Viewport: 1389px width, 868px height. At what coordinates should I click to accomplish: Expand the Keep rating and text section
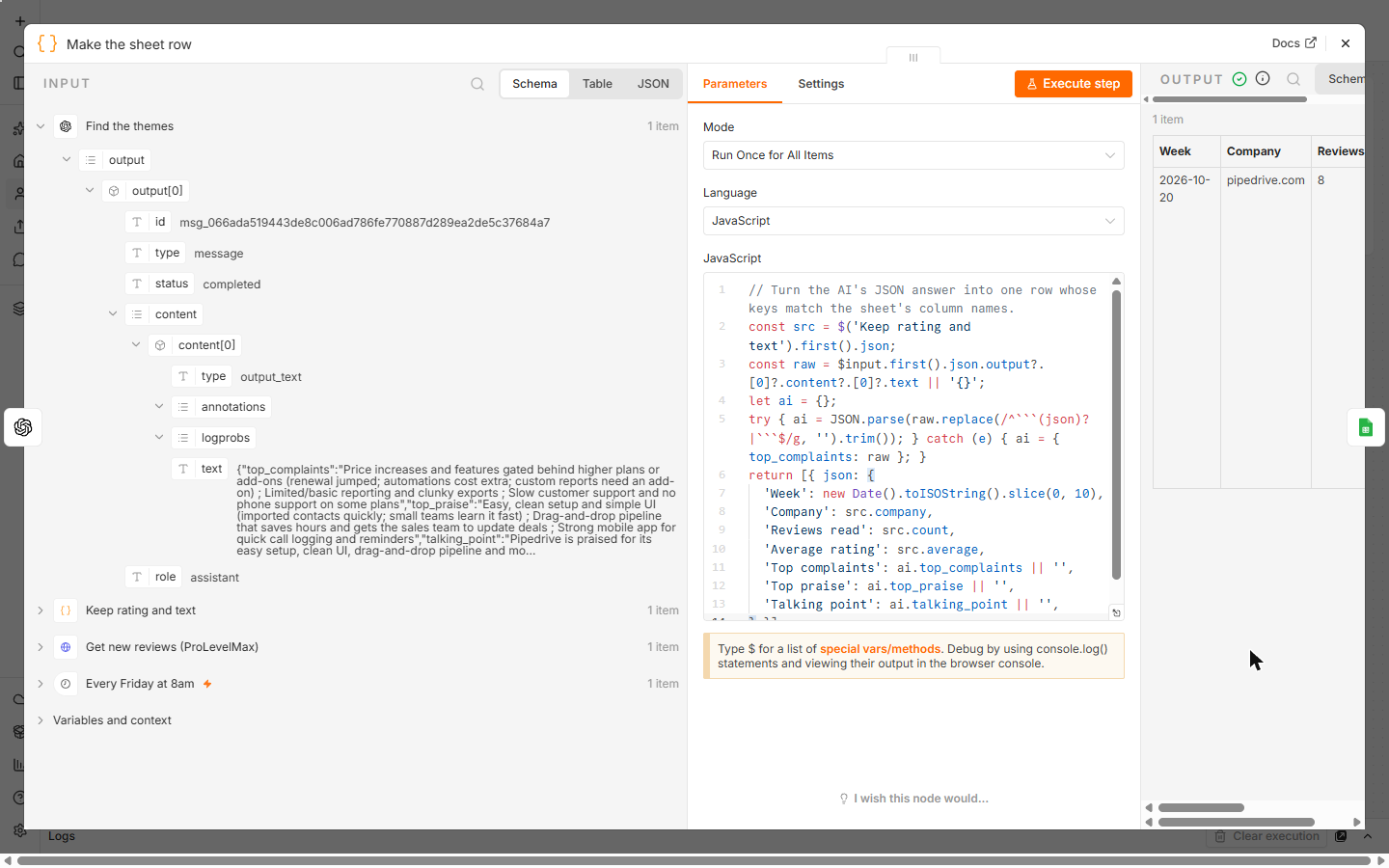coord(40,610)
